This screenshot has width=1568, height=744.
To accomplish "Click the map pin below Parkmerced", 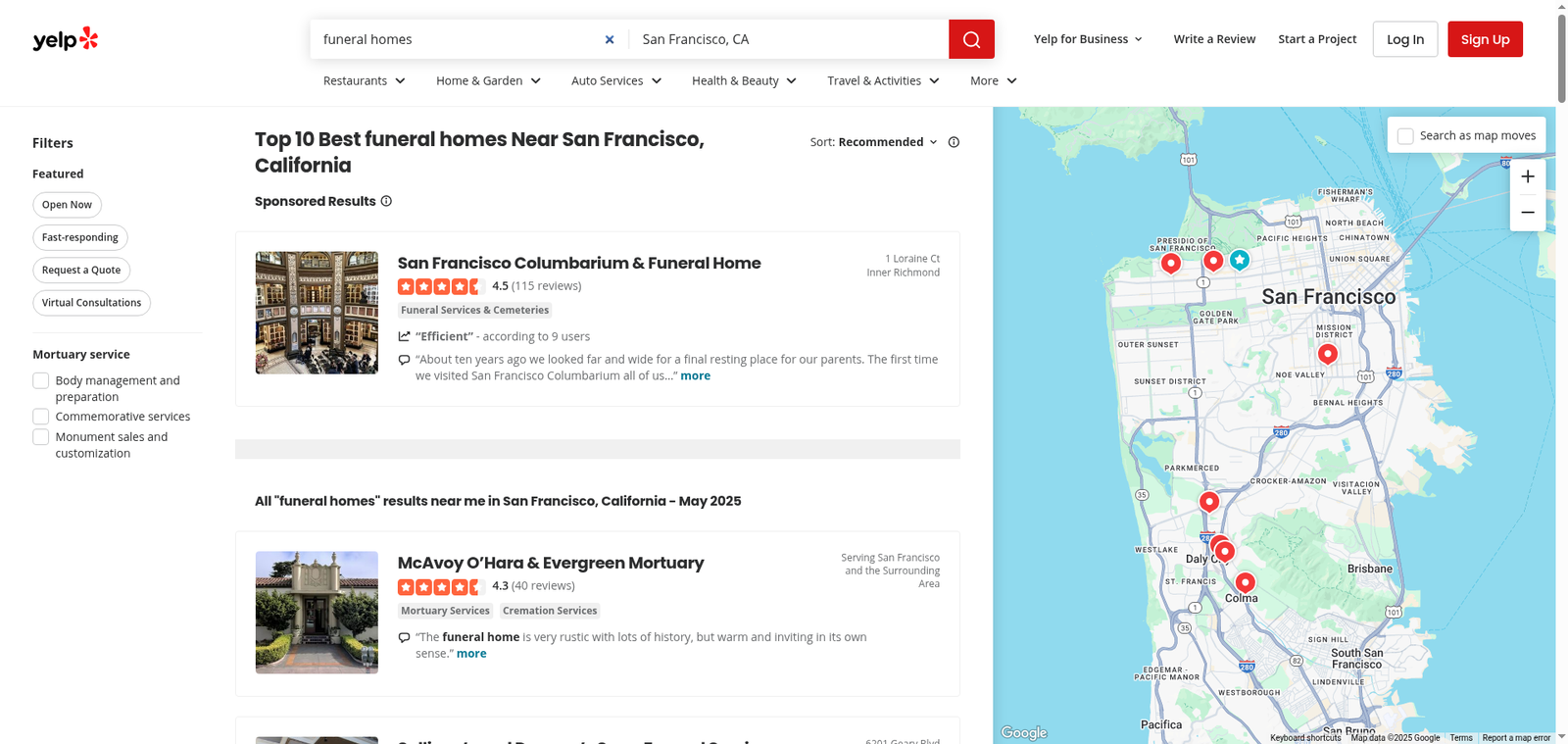I will tap(1209, 502).
